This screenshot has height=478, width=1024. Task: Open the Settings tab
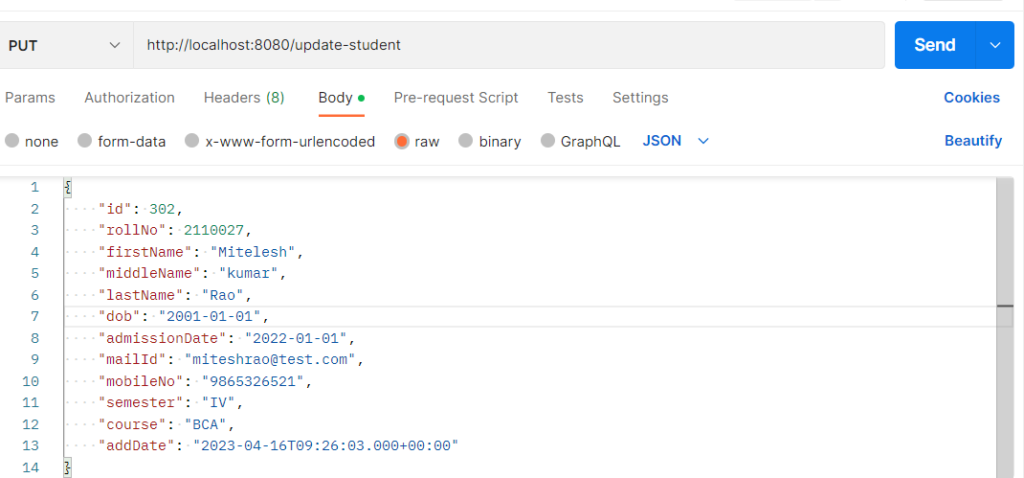point(640,98)
